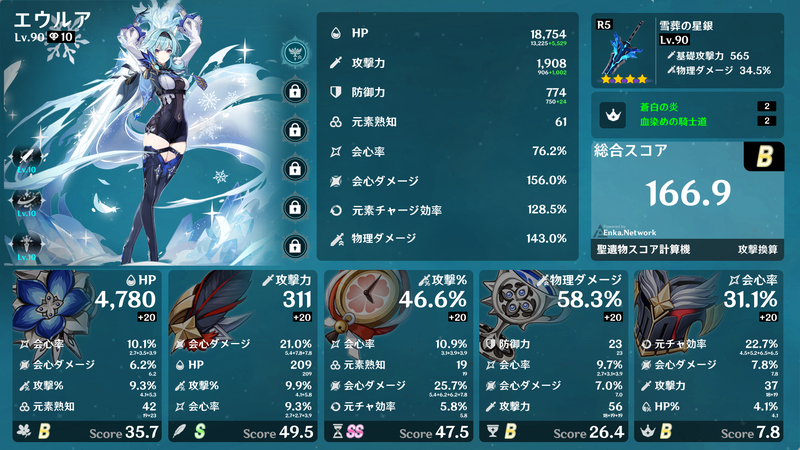The height and width of the screenshot is (450, 800).
Task: Click the unlocked first constellation icon
Action: click(295, 52)
